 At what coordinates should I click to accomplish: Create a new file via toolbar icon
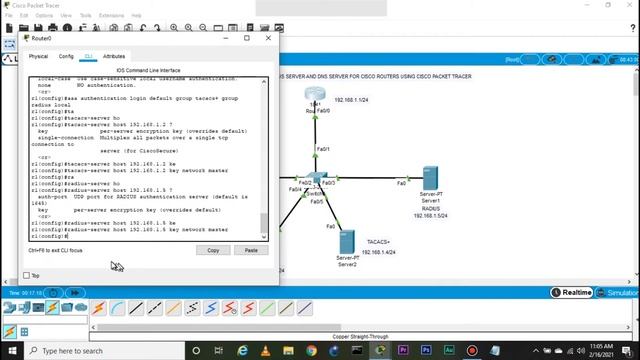(9, 28)
